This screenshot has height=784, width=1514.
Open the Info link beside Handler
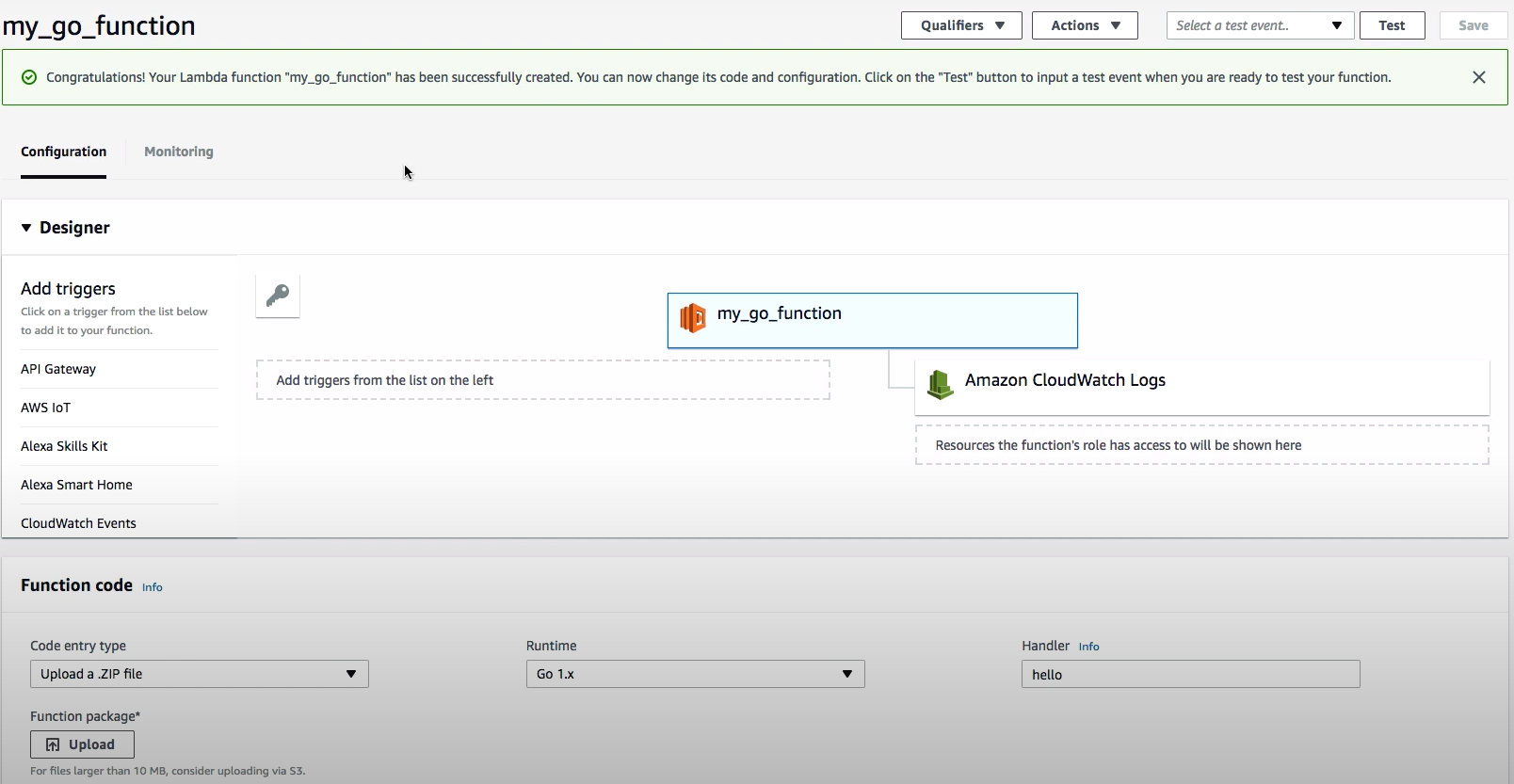pyautogui.click(x=1088, y=647)
